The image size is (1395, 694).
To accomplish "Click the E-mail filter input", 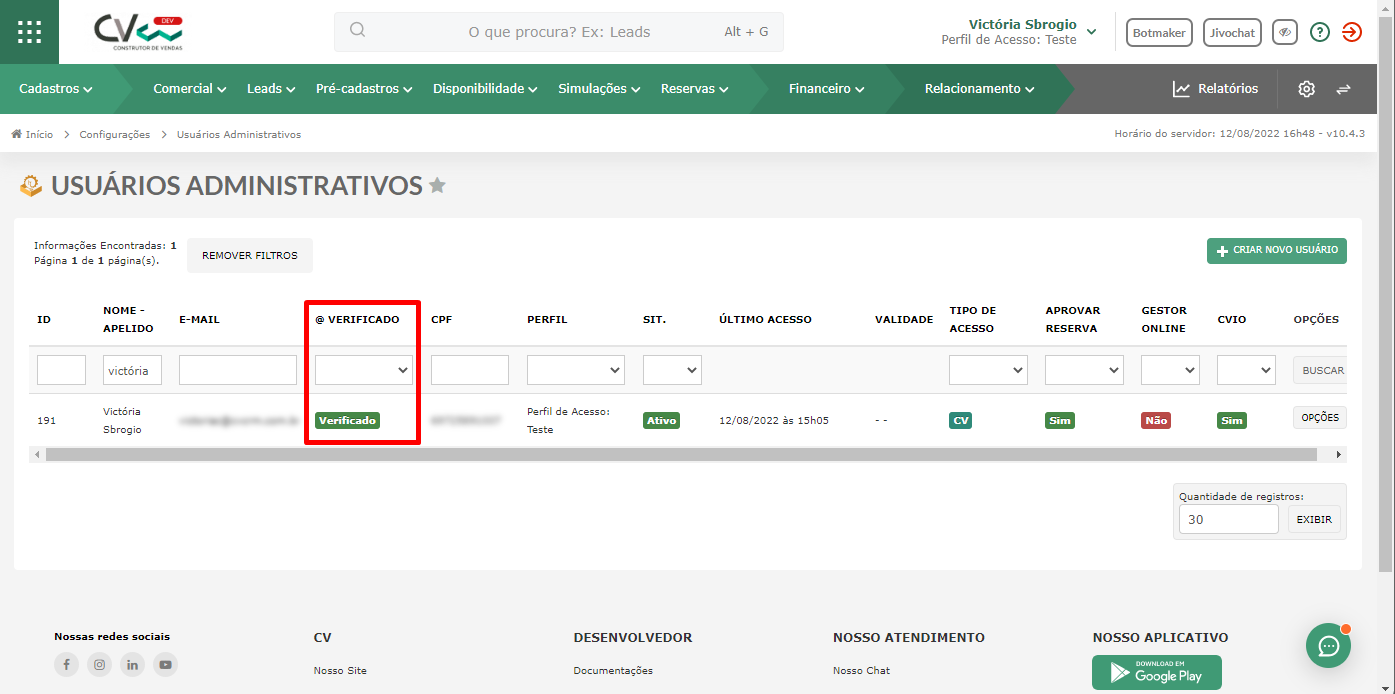I will 238,370.
